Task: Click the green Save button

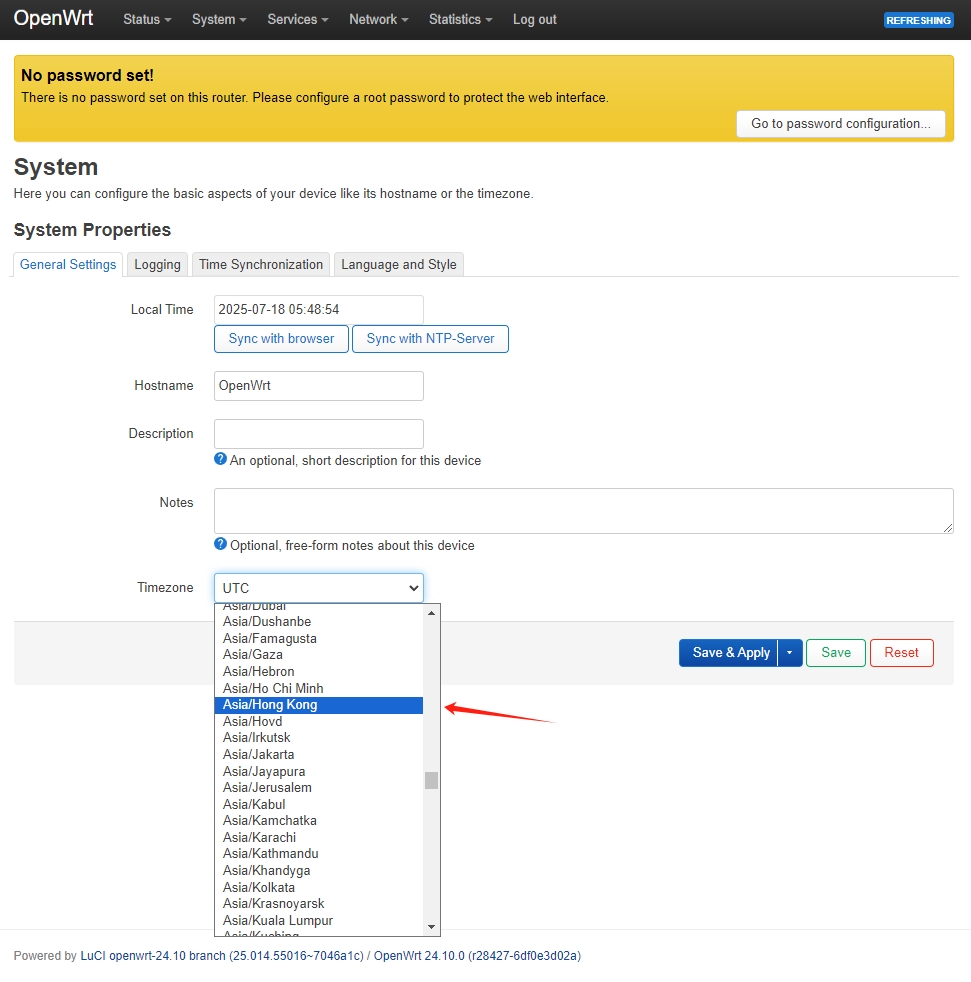Action: pyautogui.click(x=836, y=653)
